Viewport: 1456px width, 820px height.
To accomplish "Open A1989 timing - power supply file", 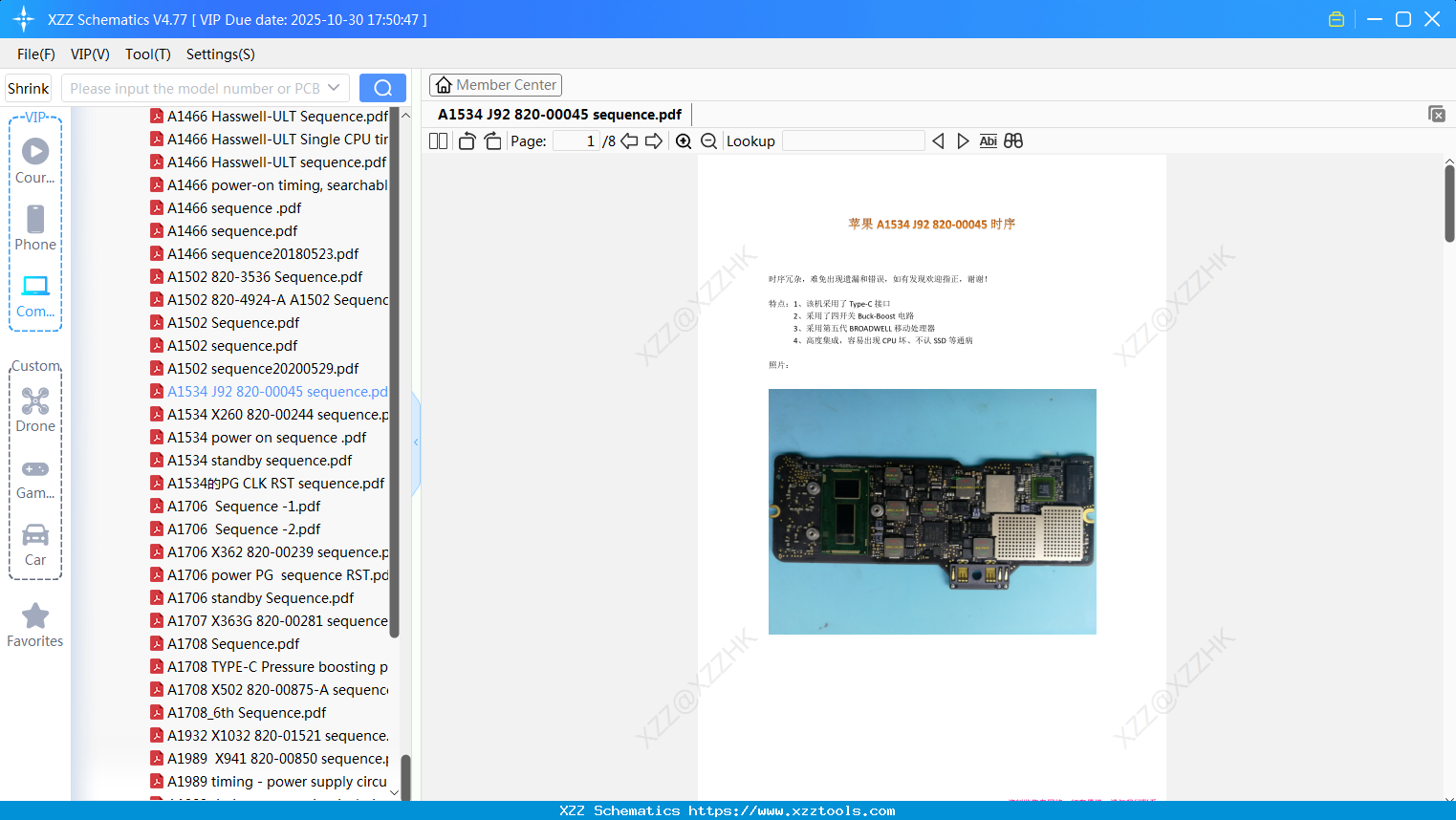I will (270, 782).
